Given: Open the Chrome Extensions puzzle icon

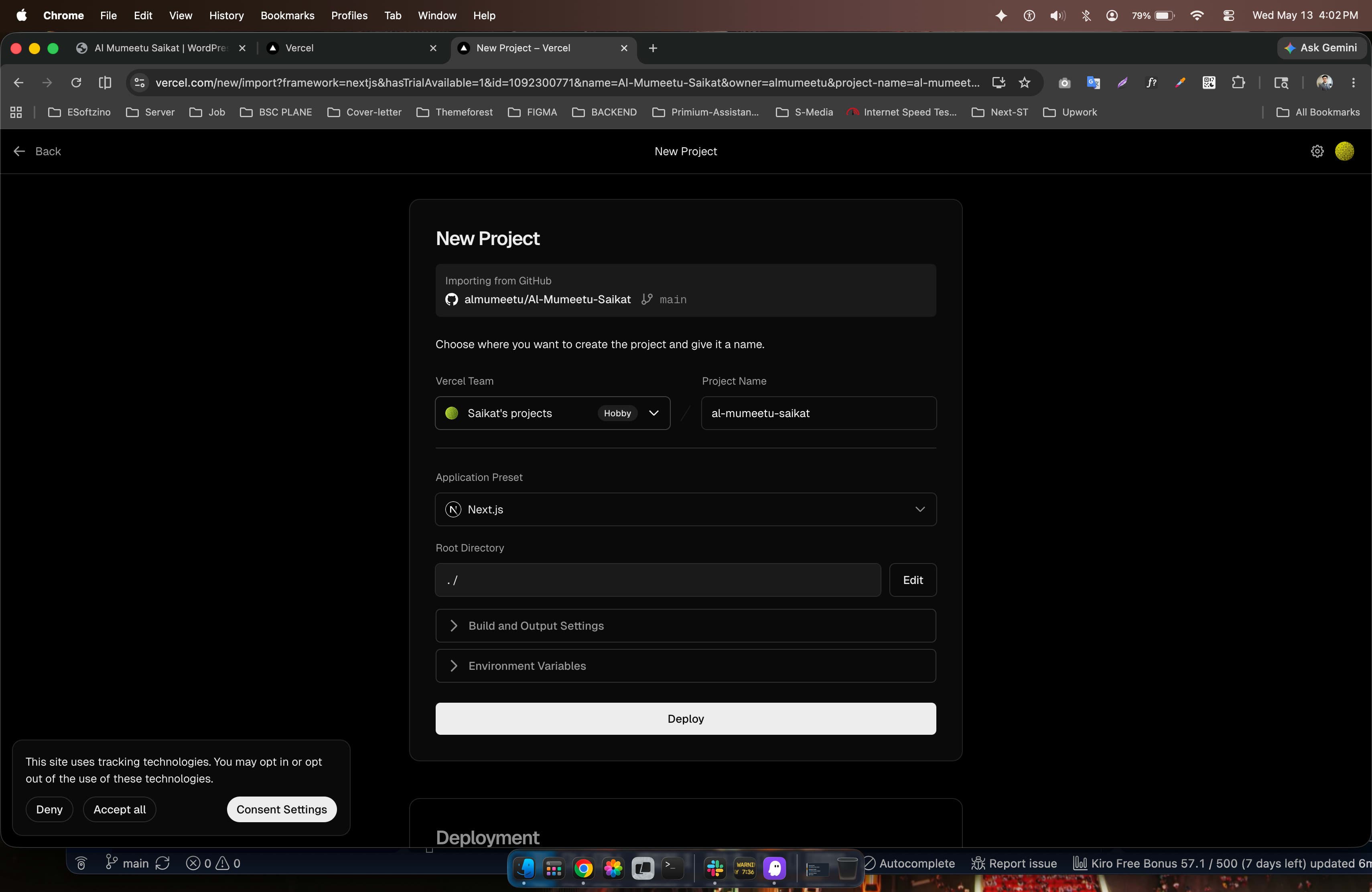Looking at the screenshot, I should coord(1238,82).
